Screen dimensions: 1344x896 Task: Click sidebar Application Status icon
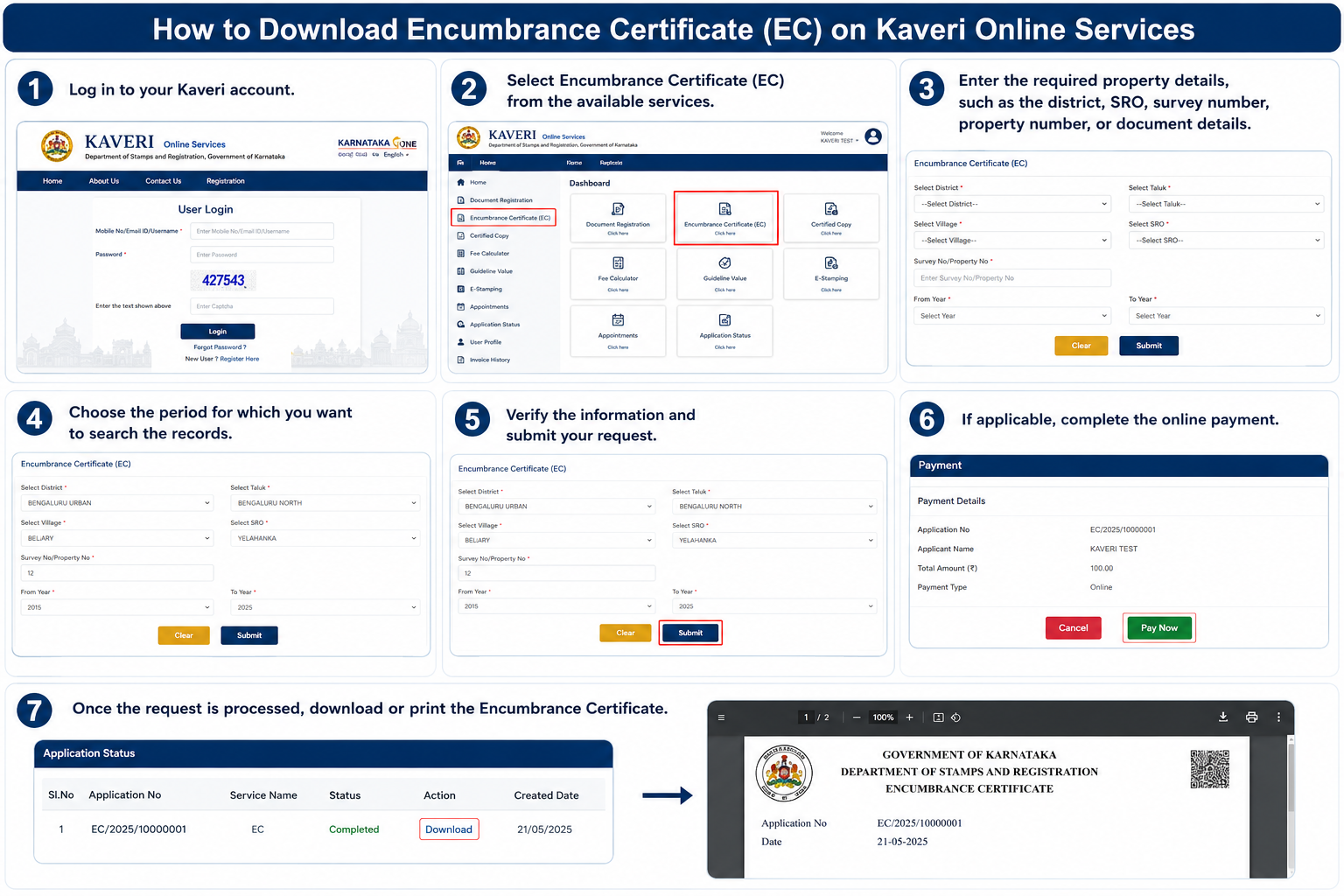pyautogui.click(x=461, y=325)
